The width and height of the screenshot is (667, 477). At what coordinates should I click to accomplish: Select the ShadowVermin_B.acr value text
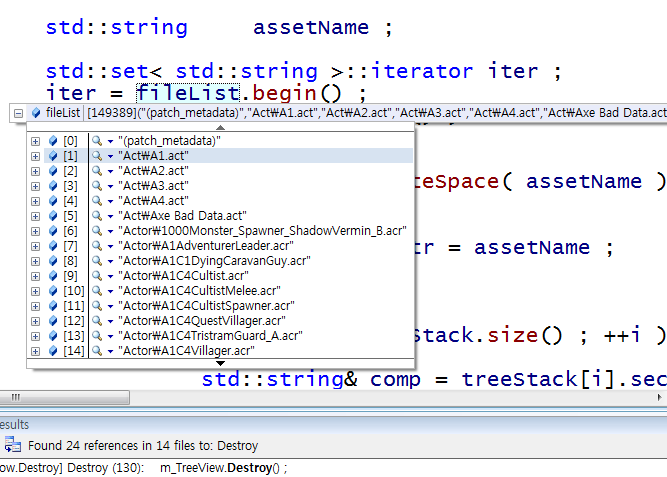(x=262, y=231)
